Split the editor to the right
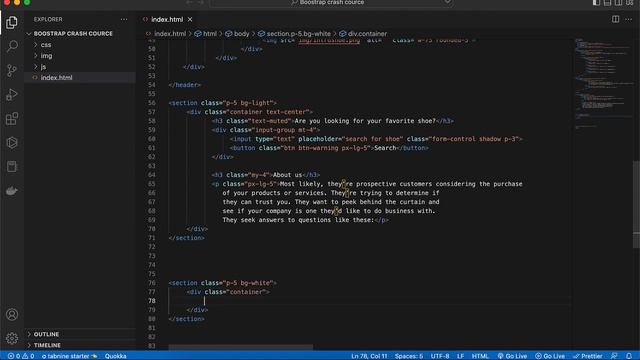This screenshot has height=360, width=640. point(615,19)
